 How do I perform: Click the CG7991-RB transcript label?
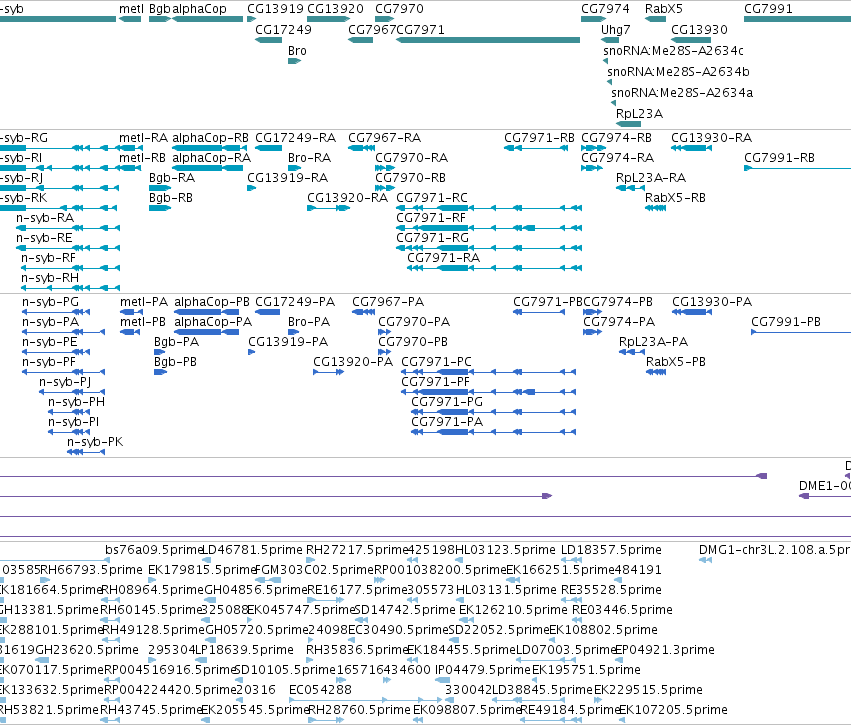(x=779, y=158)
